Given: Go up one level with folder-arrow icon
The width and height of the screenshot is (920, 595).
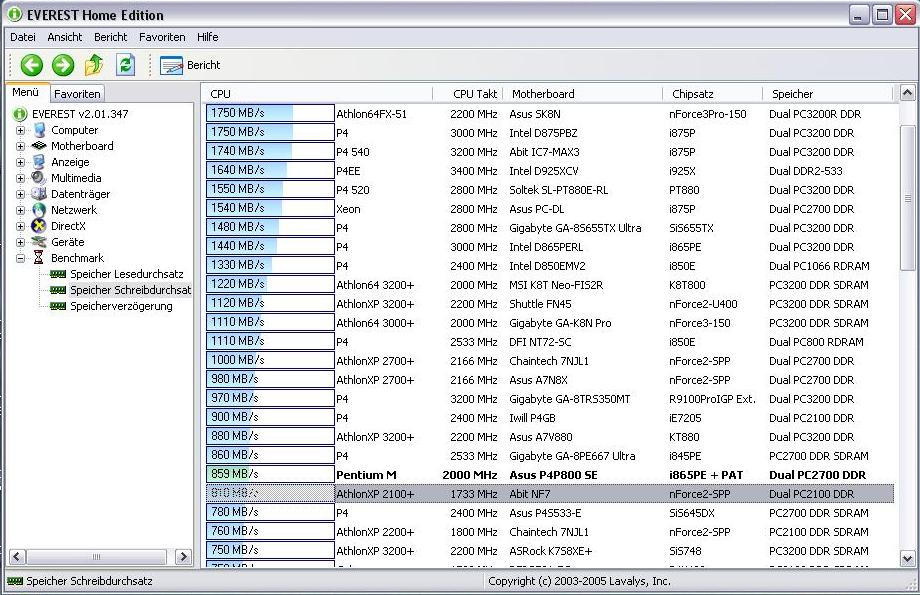Looking at the screenshot, I should point(94,65).
